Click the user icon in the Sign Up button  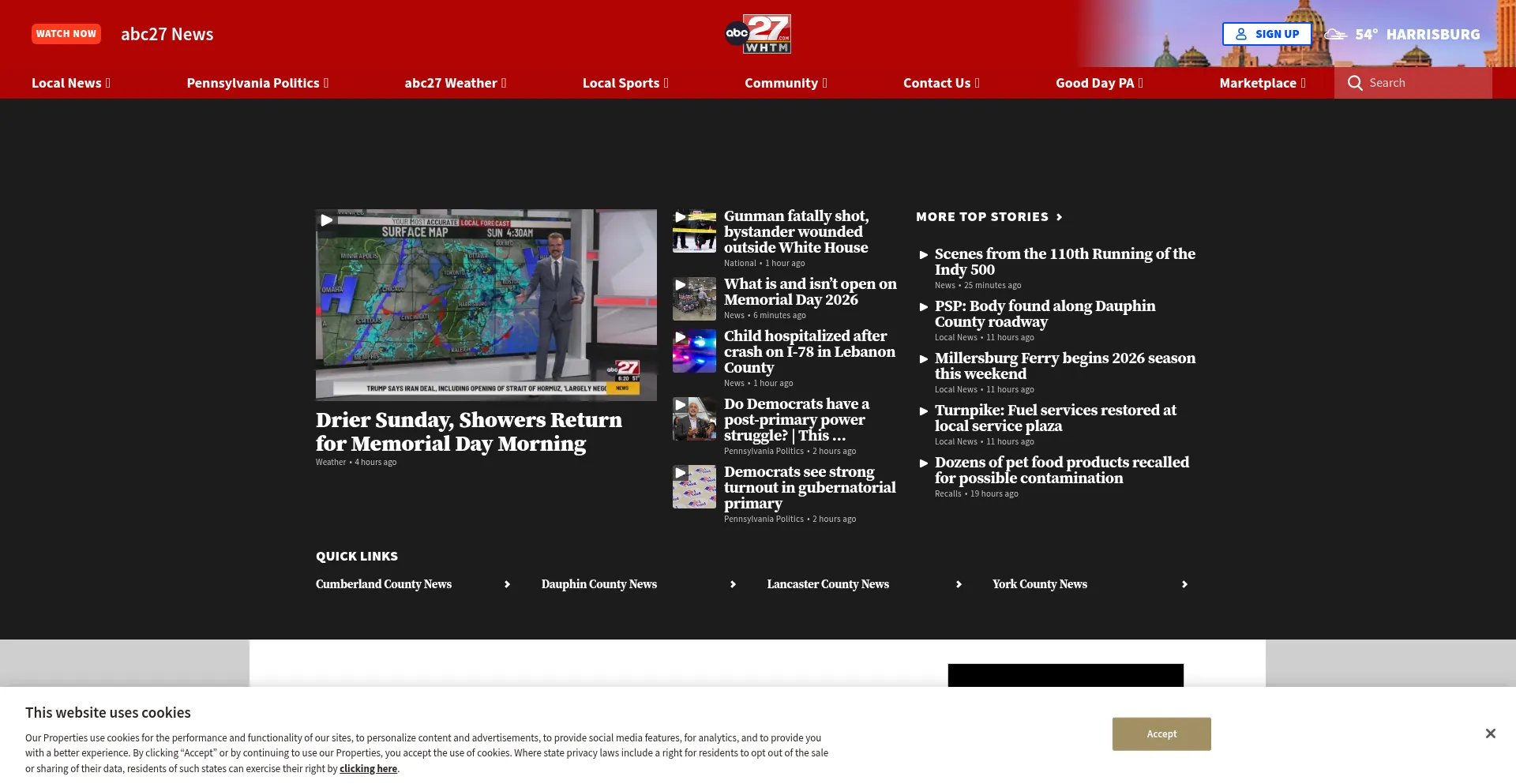tap(1241, 34)
